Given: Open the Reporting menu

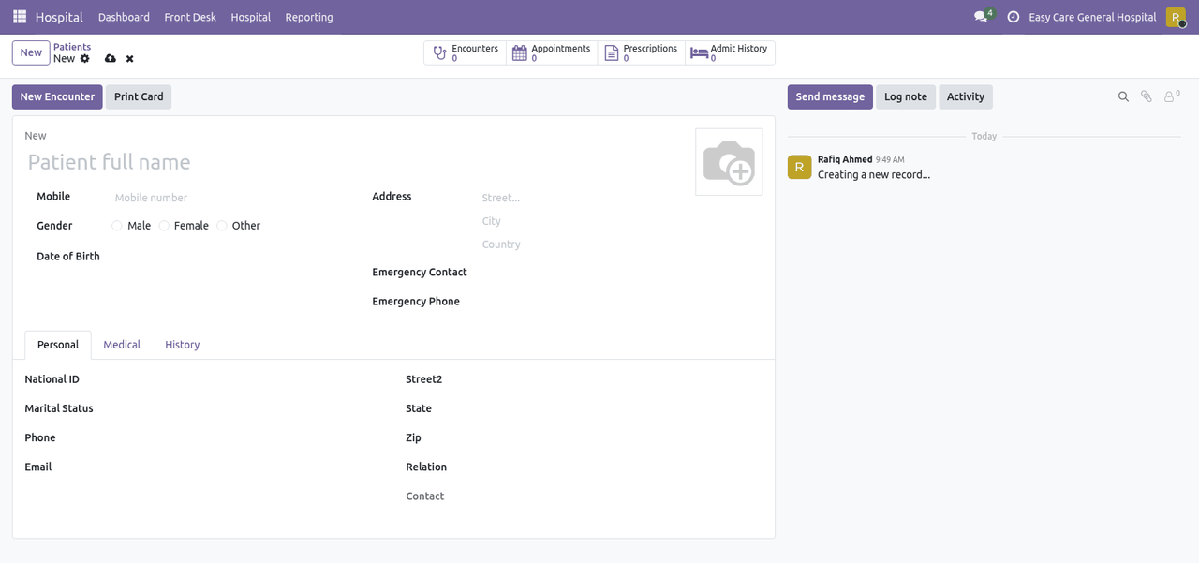Looking at the screenshot, I should 310,17.
